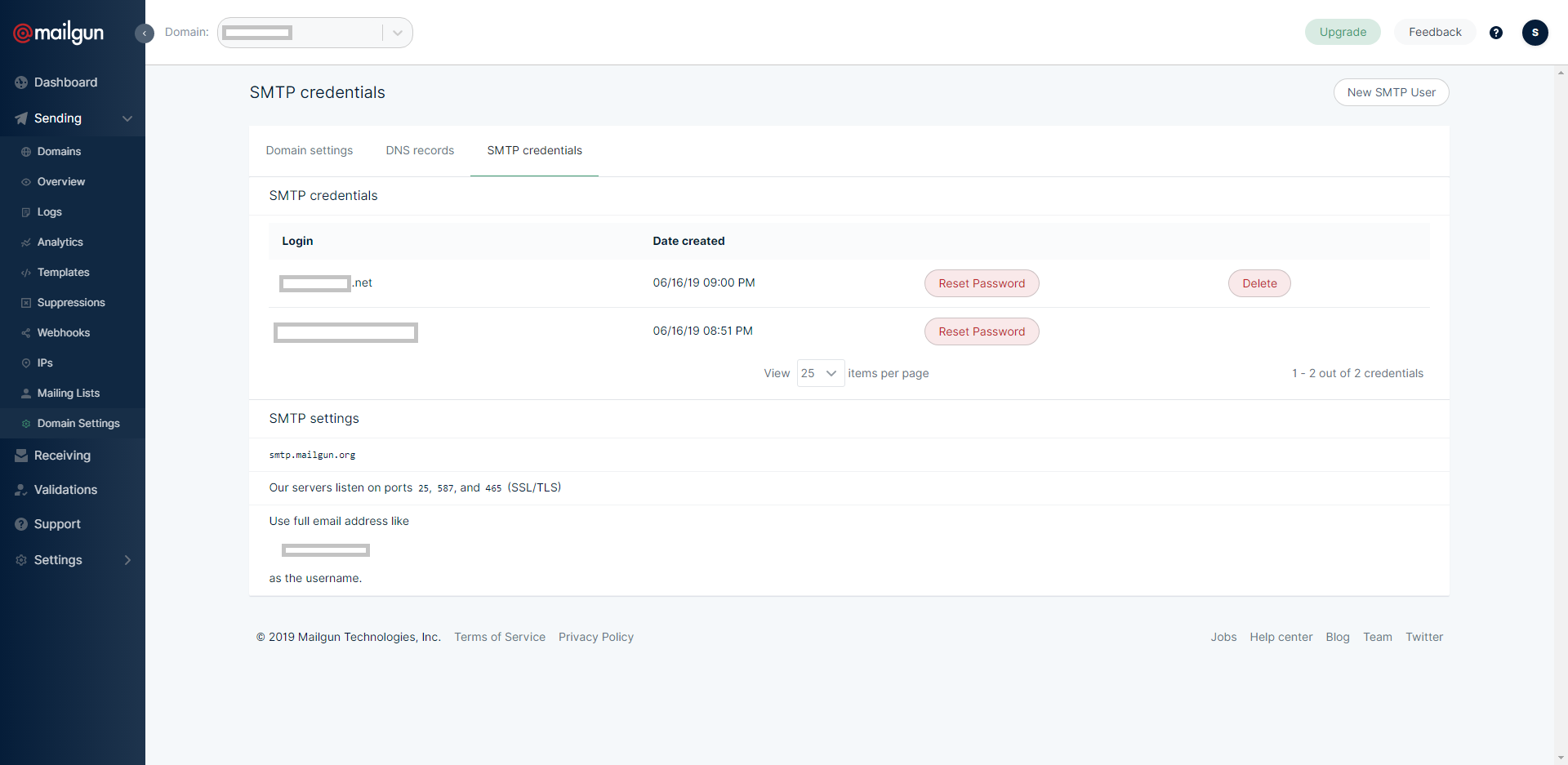
Task: Click the Sending paper plane icon
Action: [21, 118]
